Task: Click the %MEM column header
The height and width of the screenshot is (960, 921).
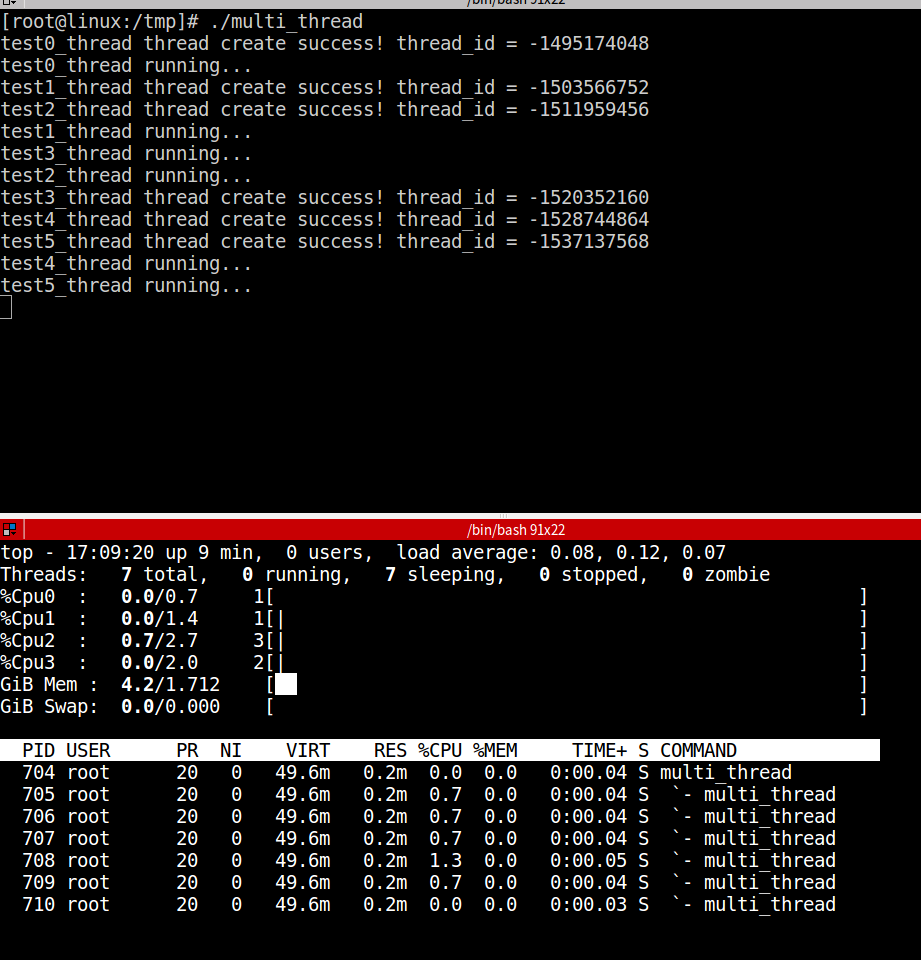Action: click(x=494, y=750)
